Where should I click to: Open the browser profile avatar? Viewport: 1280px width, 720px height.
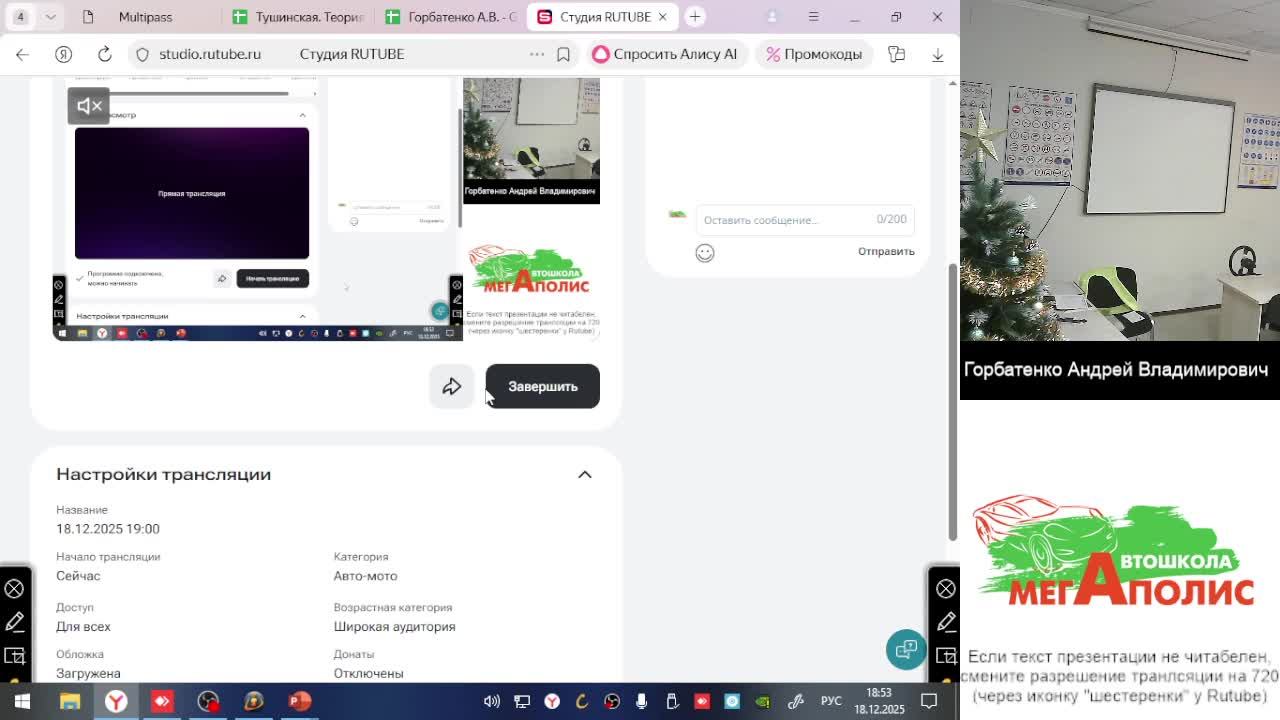click(772, 17)
